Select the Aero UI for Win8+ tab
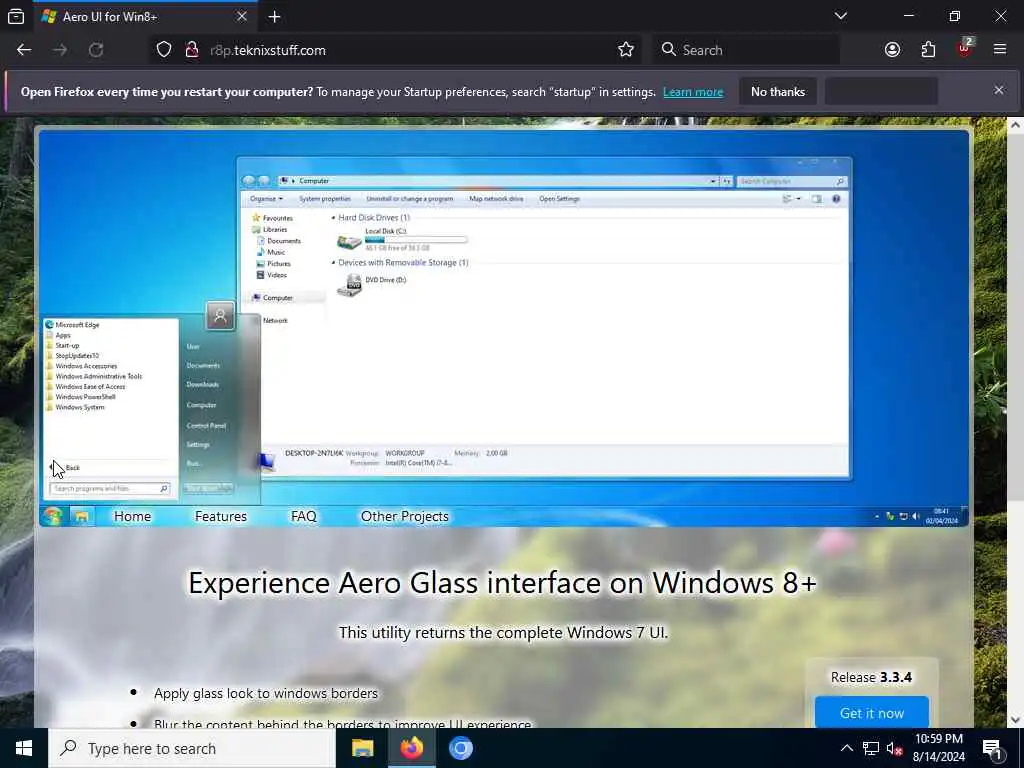1024x768 pixels. [x=144, y=16]
